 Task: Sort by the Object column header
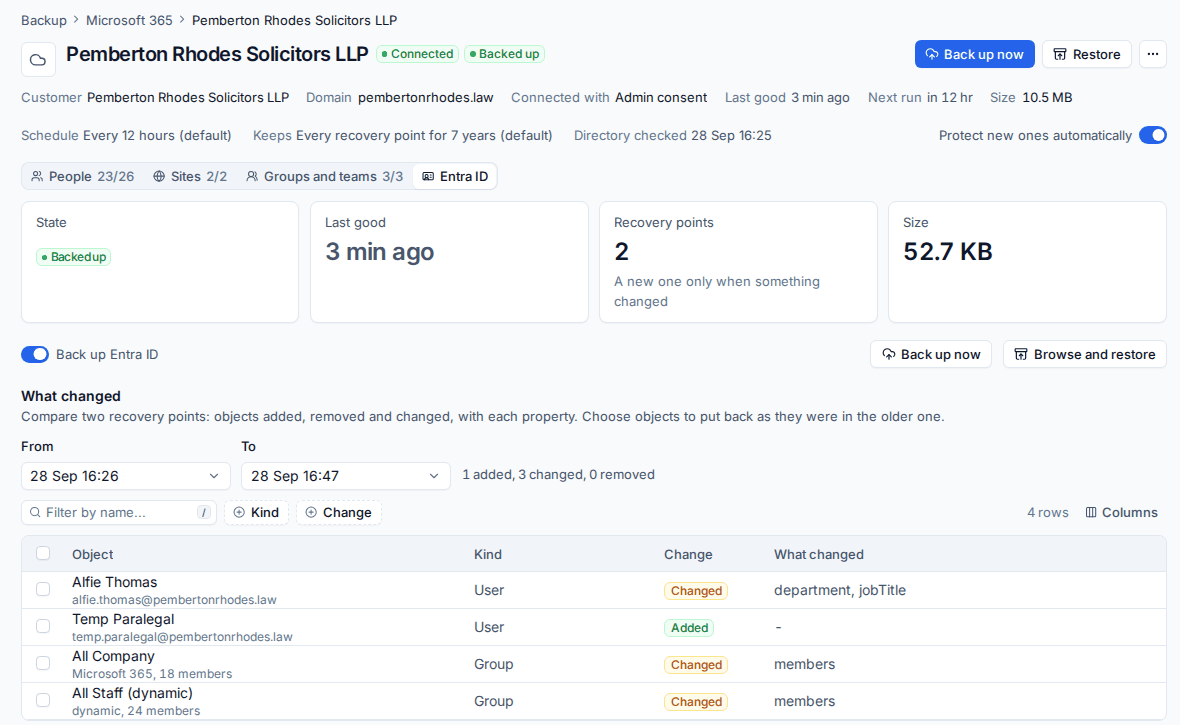(x=93, y=554)
